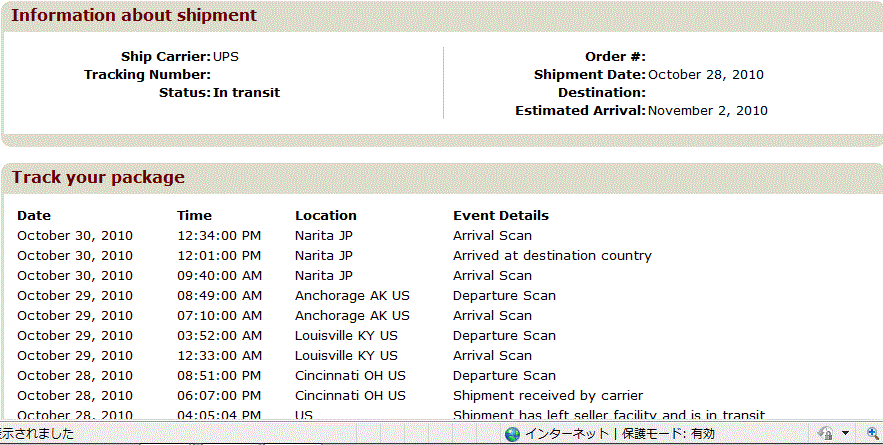
Task: Click the Location column header
Action: (x=325, y=216)
